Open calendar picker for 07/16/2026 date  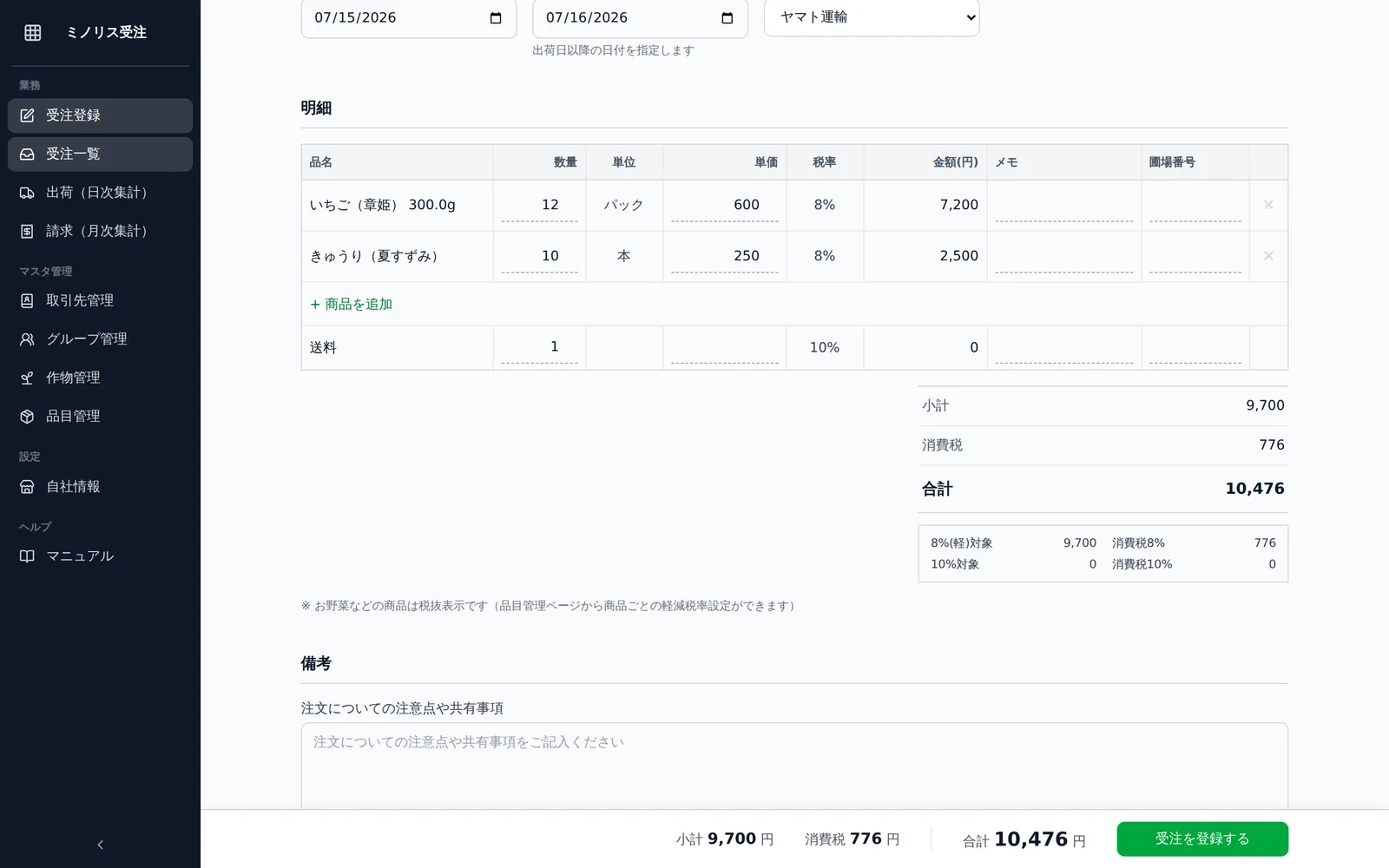pyautogui.click(x=727, y=18)
